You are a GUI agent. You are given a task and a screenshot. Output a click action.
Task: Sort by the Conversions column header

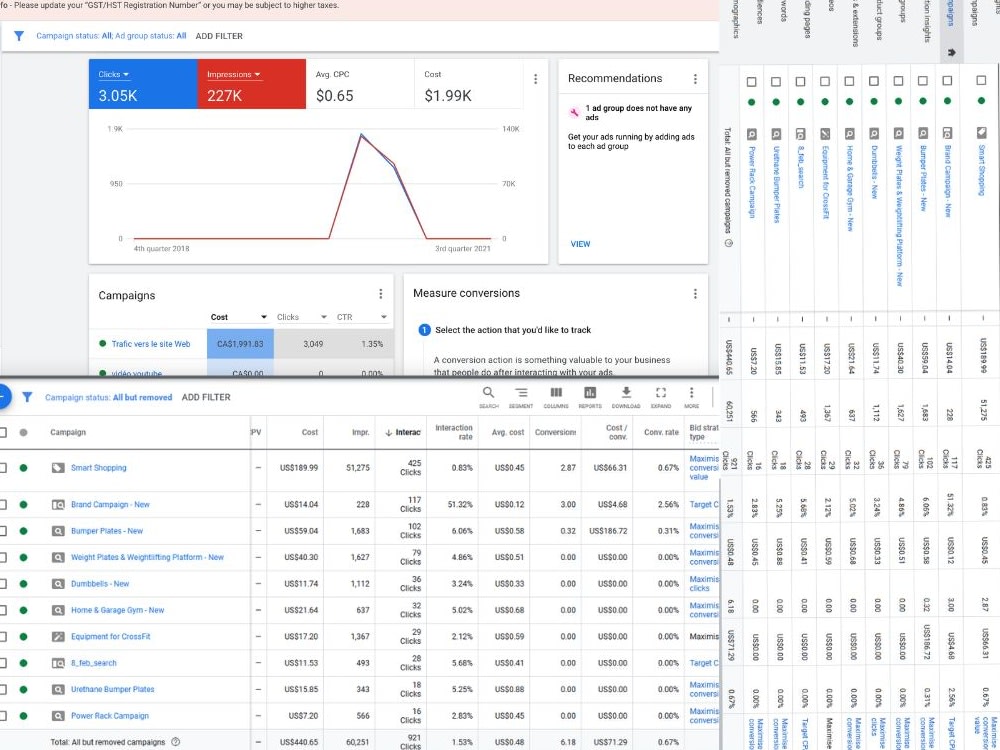click(x=555, y=432)
